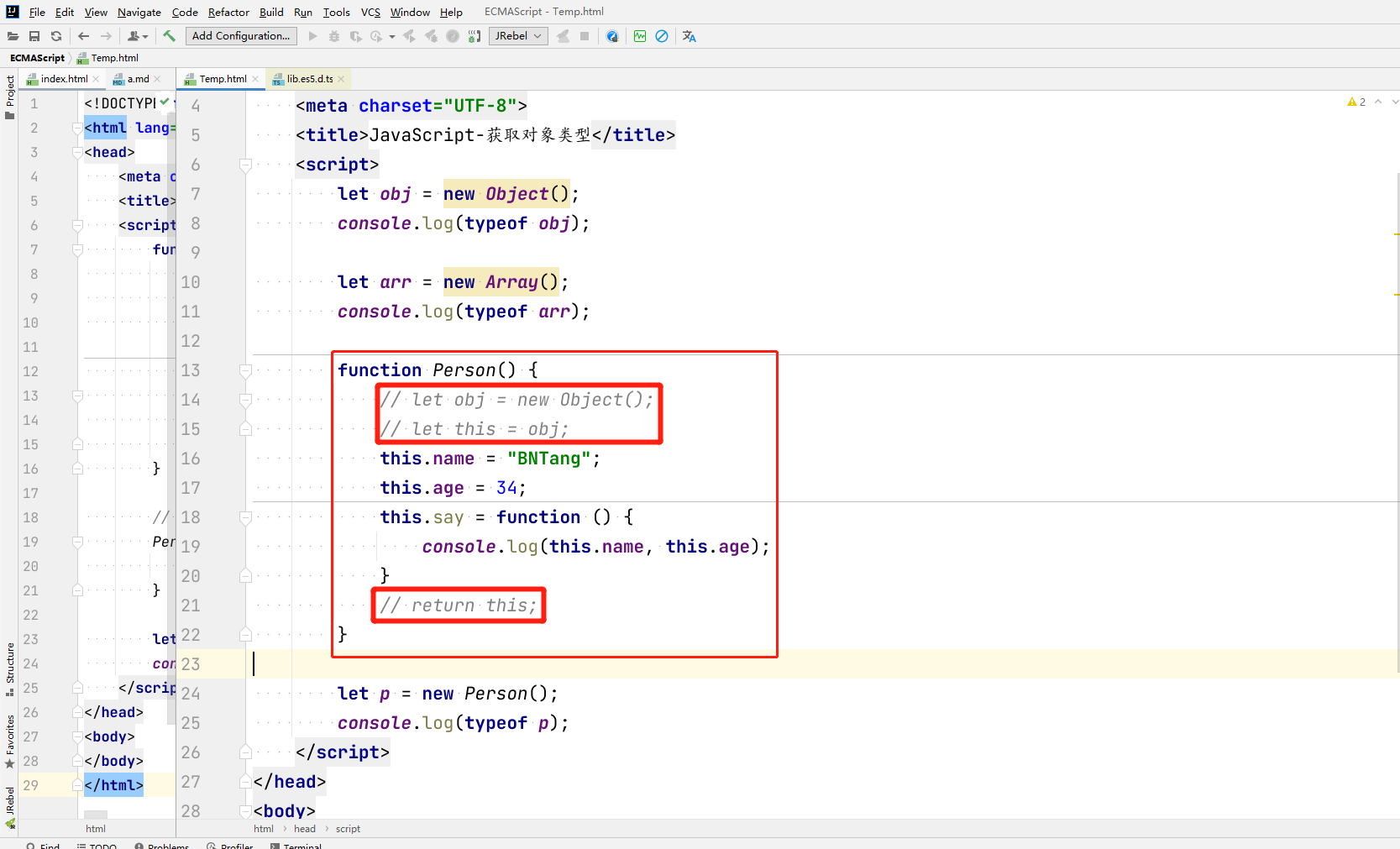Select the Temp.html editor tab
Screen dimensions: 1400x849
click(x=223, y=79)
